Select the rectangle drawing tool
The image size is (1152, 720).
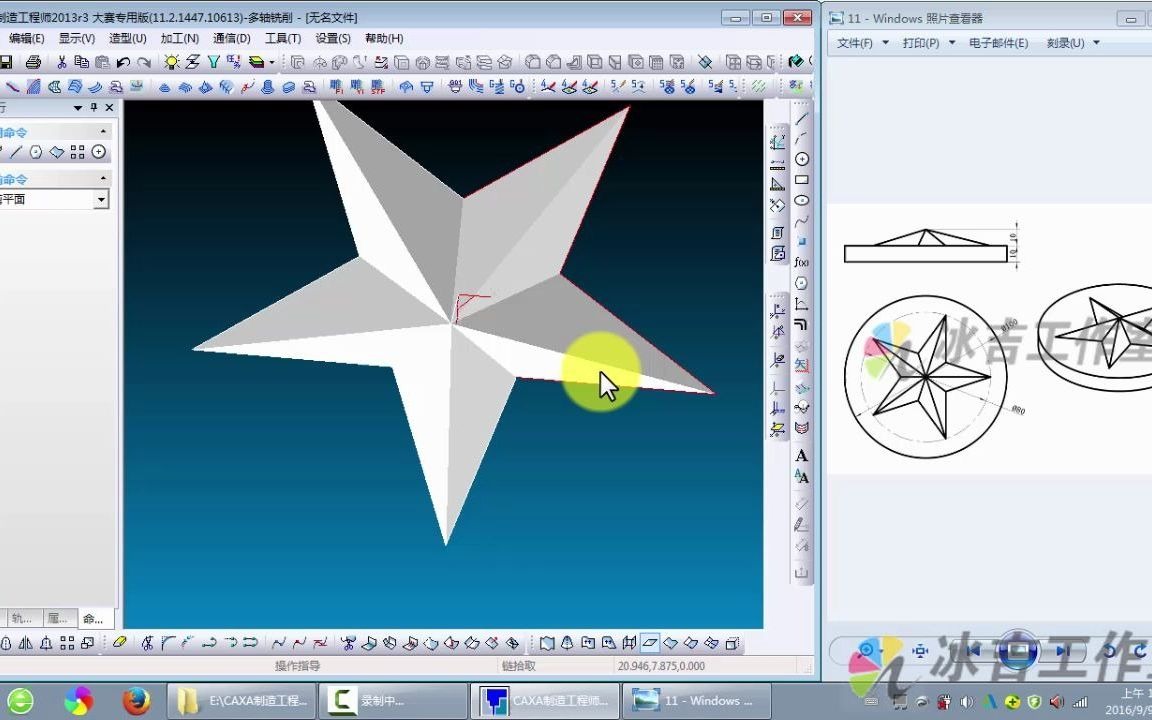(802, 179)
